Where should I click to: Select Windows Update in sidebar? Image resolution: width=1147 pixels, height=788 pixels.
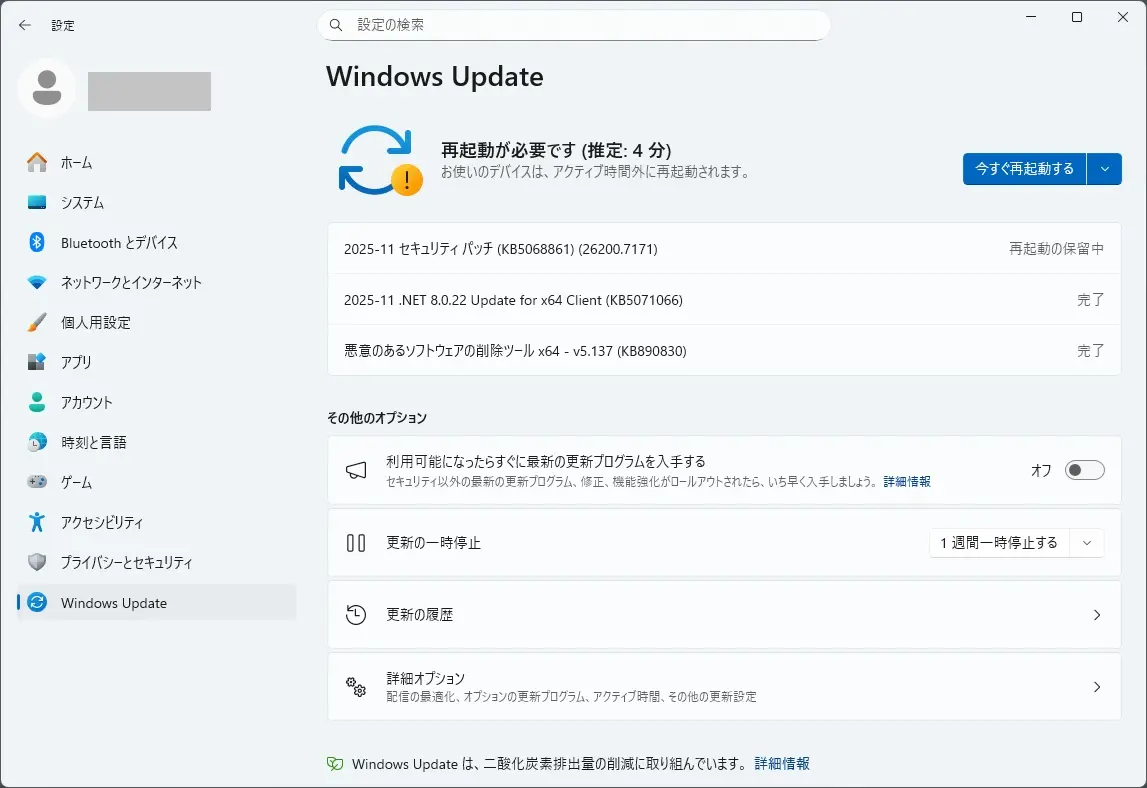tap(113, 603)
